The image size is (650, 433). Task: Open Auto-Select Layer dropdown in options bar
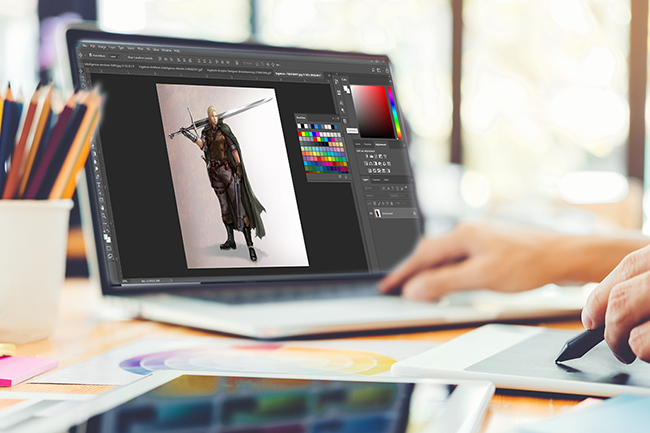click(x=113, y=56)
